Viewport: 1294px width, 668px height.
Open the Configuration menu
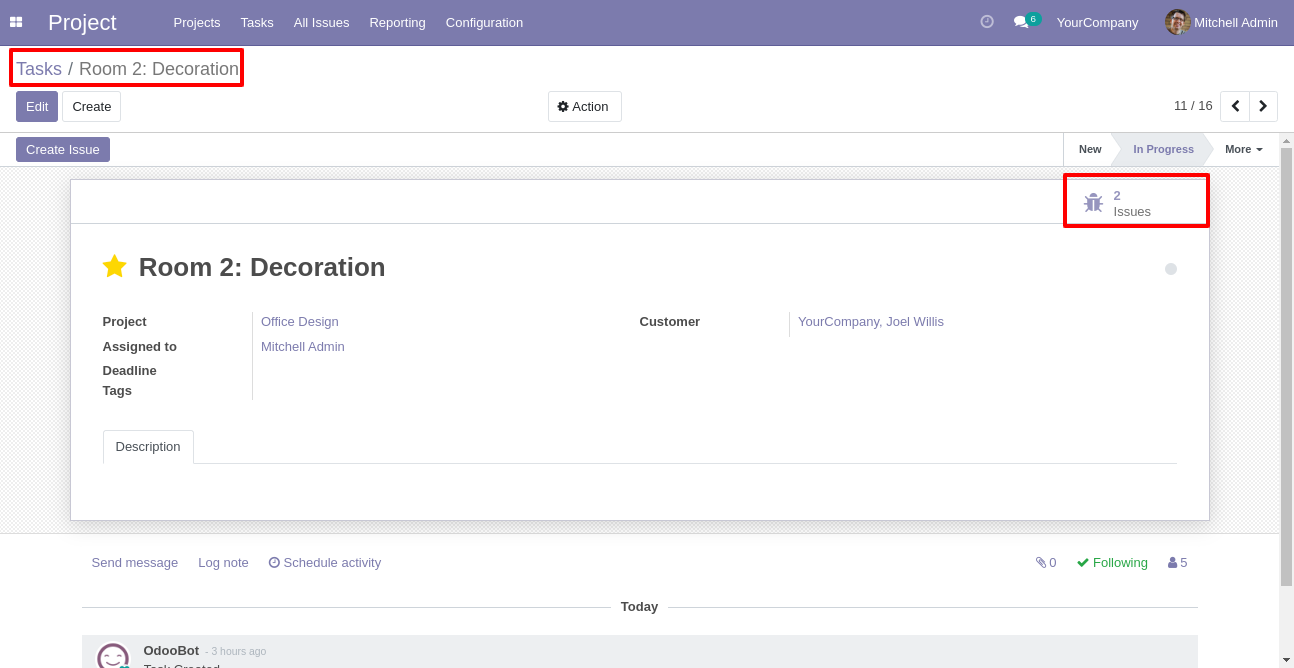click(484, 22)
